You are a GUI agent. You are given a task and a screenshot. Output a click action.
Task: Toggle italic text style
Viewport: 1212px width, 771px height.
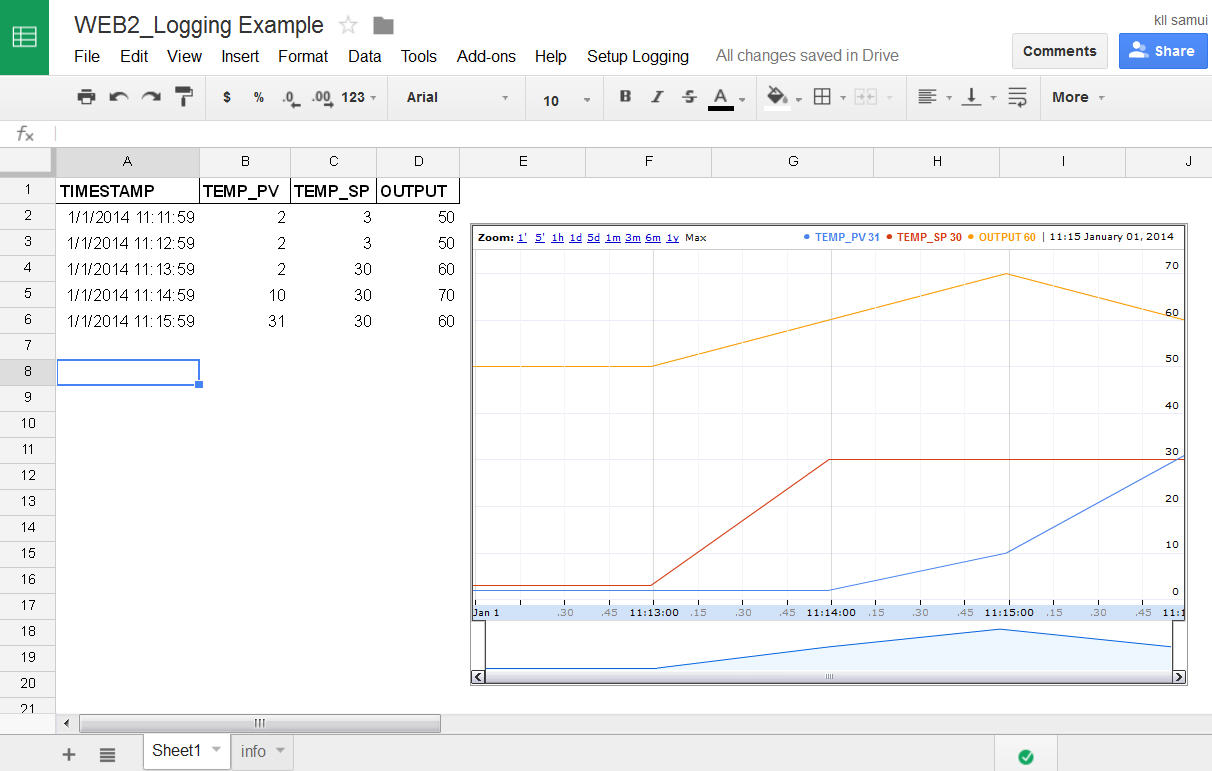tap(657, 97)
